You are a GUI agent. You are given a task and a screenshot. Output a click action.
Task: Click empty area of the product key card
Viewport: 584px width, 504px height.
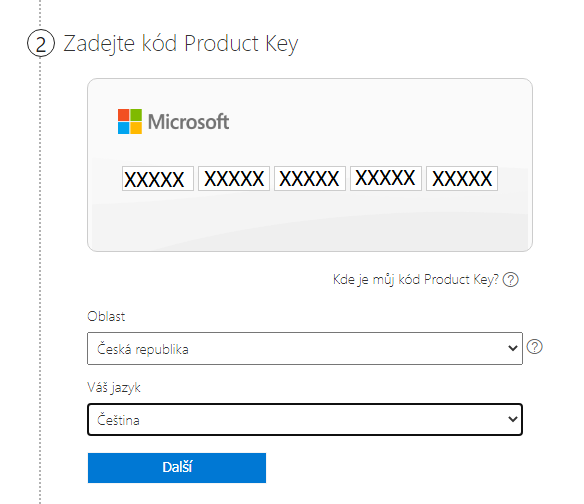coord(309,224)
